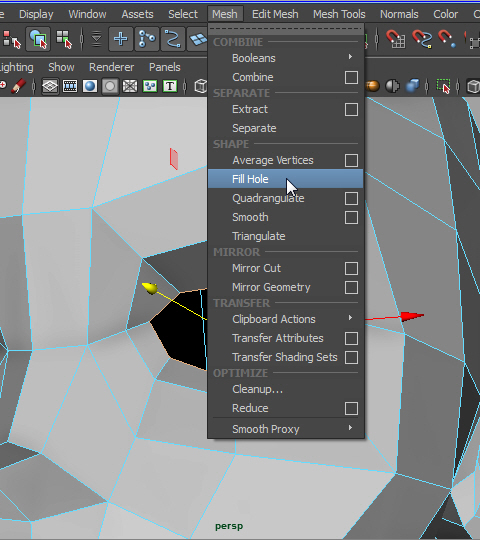Open the Display menu
The image size is (480, 540).
(36, 14)
